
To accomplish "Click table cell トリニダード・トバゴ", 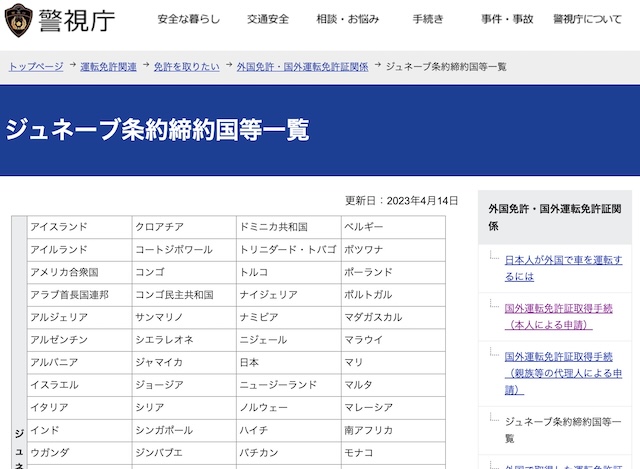I will point(289,250).
